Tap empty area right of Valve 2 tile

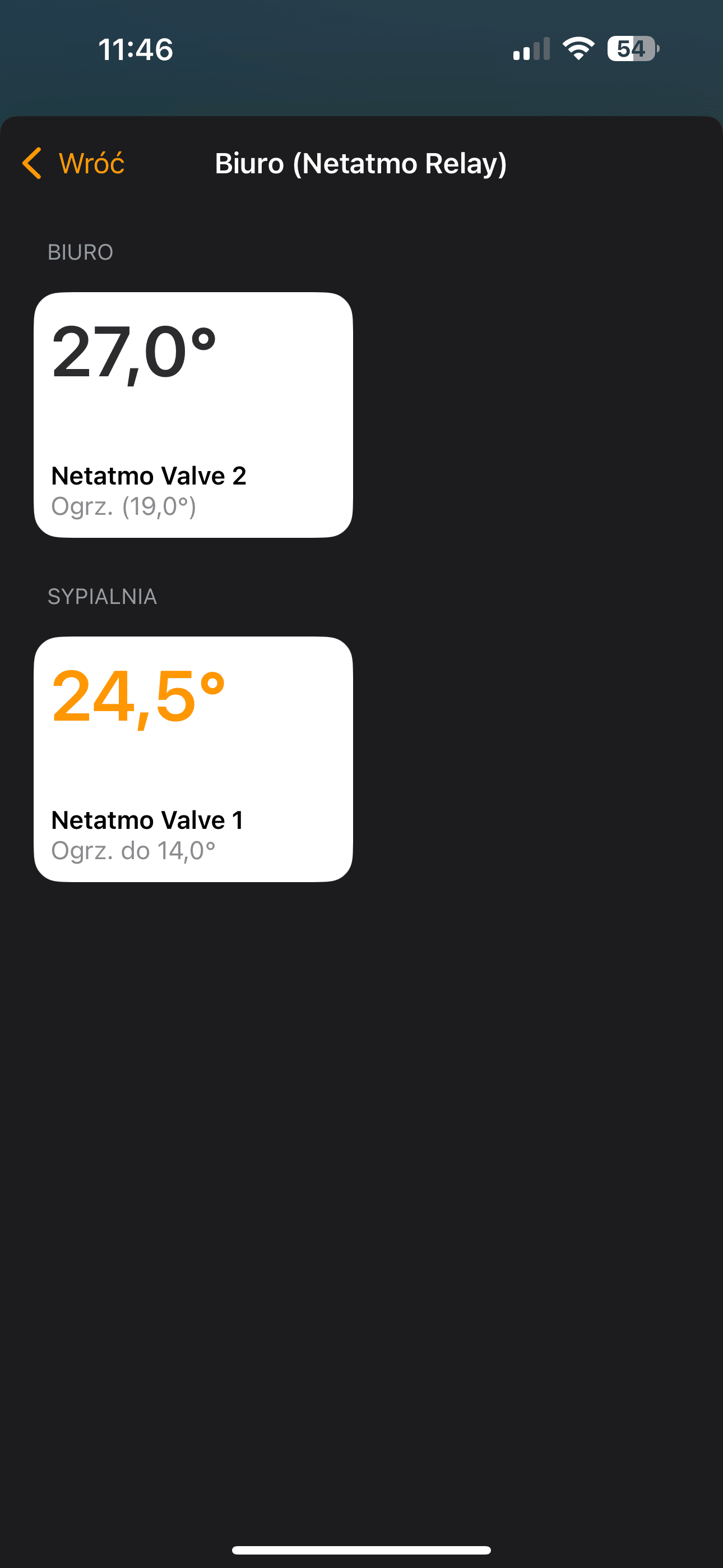(x=536, y=414)
